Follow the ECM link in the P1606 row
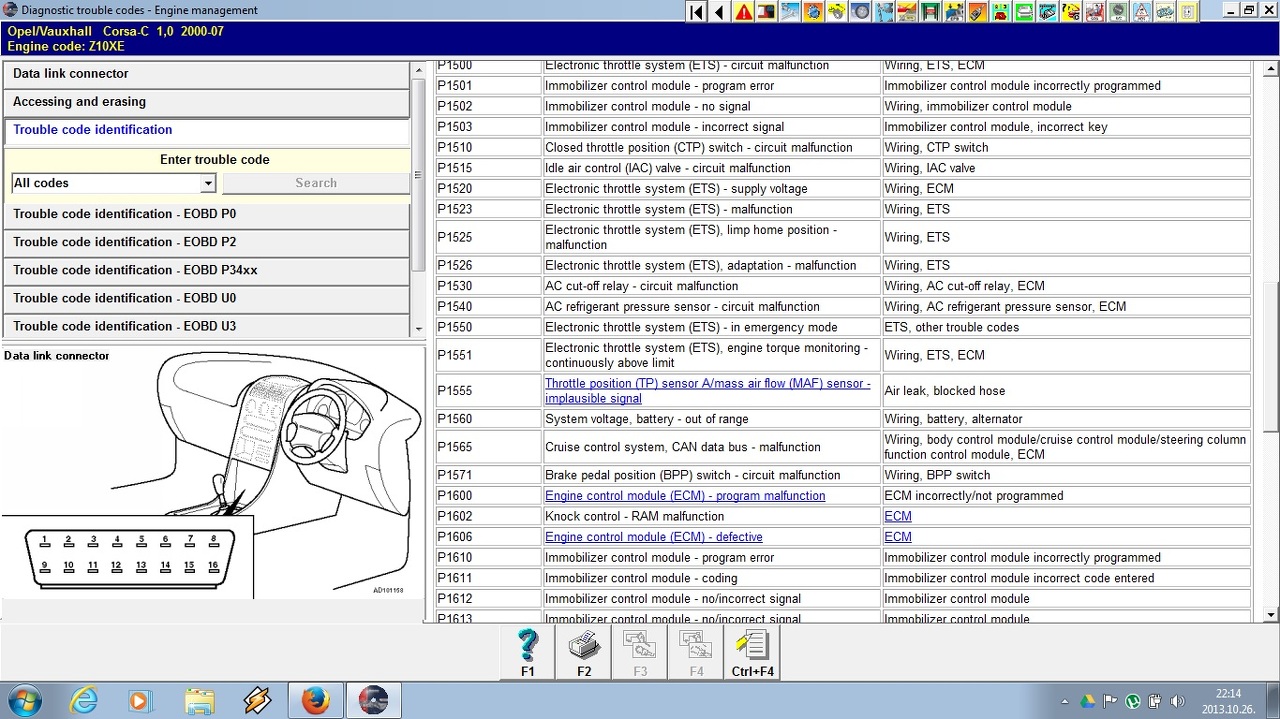This screenshot has width=1280, height=719. (898, 537)
